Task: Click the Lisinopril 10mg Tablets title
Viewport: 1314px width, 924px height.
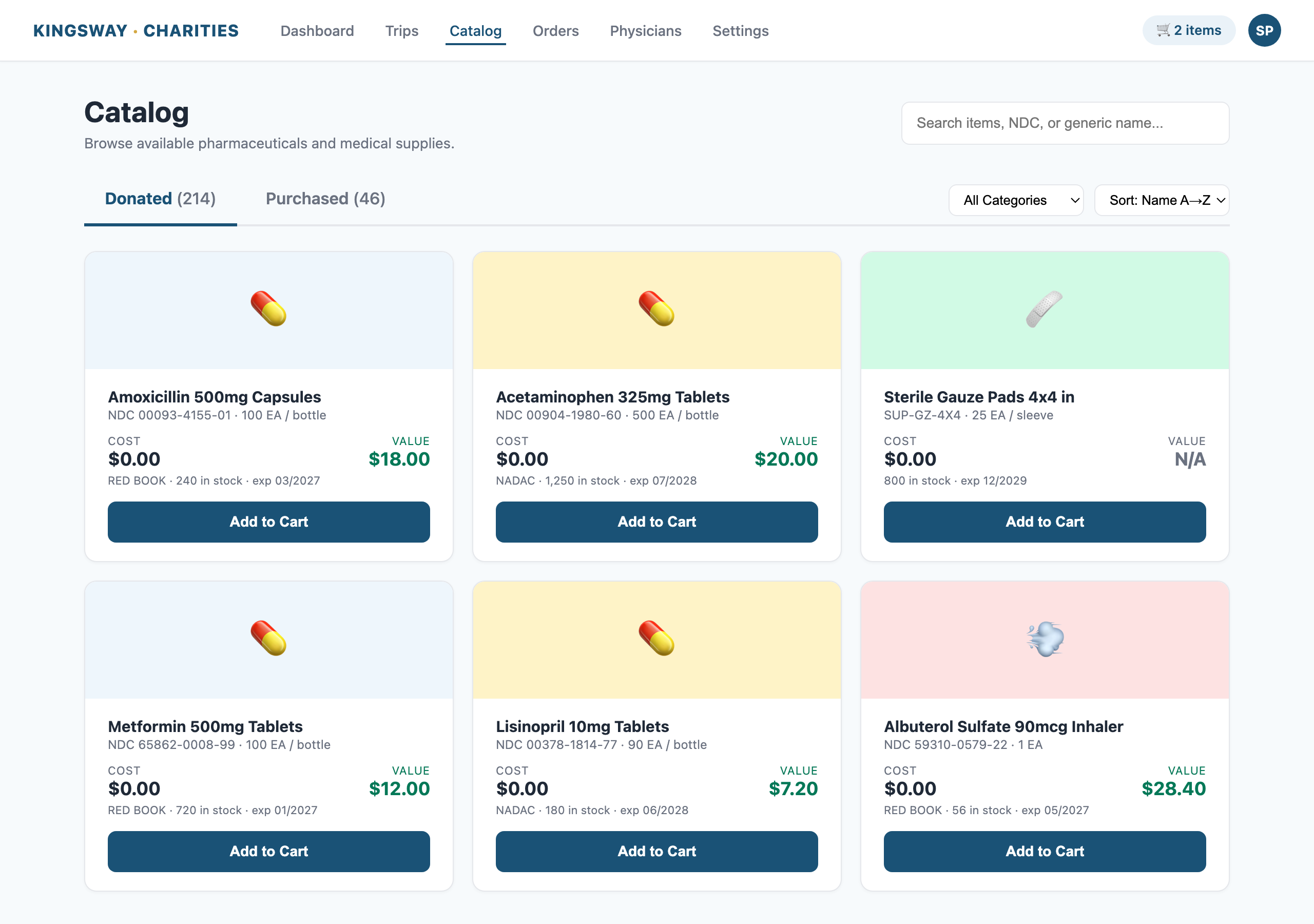Action: click(582, 726)
